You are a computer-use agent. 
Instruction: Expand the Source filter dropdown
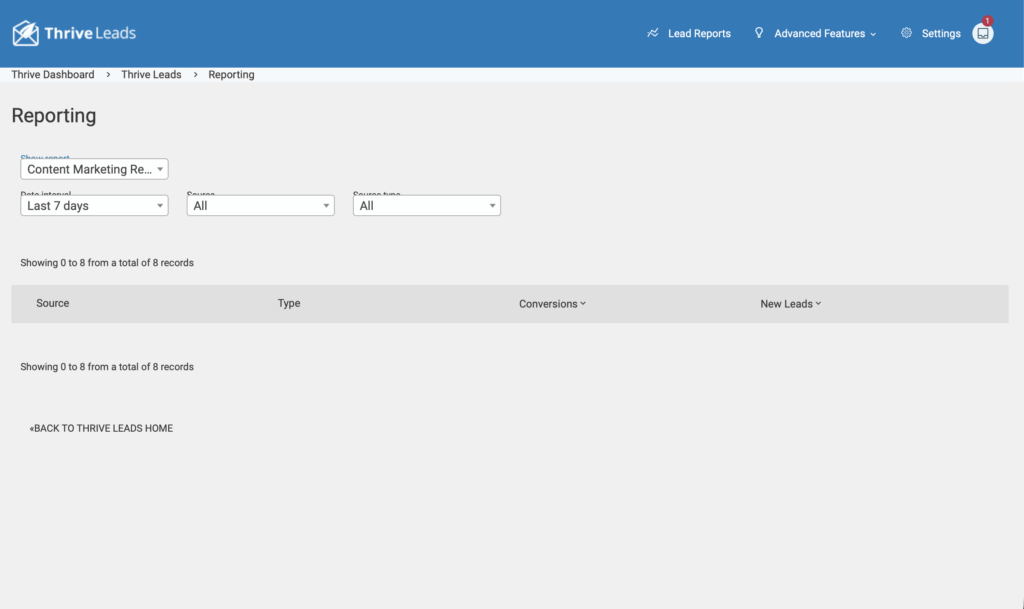(261, 205)
